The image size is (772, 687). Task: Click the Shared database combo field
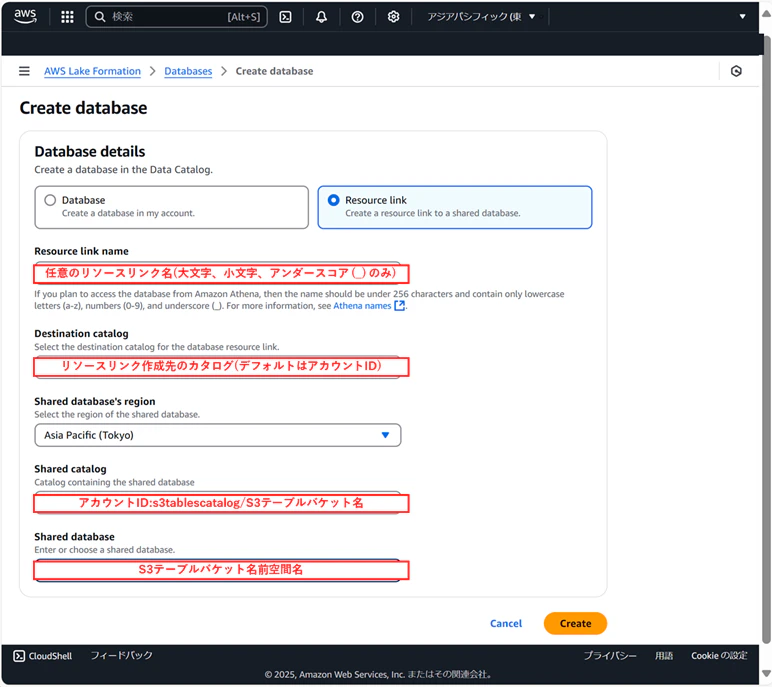coord(221,570)
